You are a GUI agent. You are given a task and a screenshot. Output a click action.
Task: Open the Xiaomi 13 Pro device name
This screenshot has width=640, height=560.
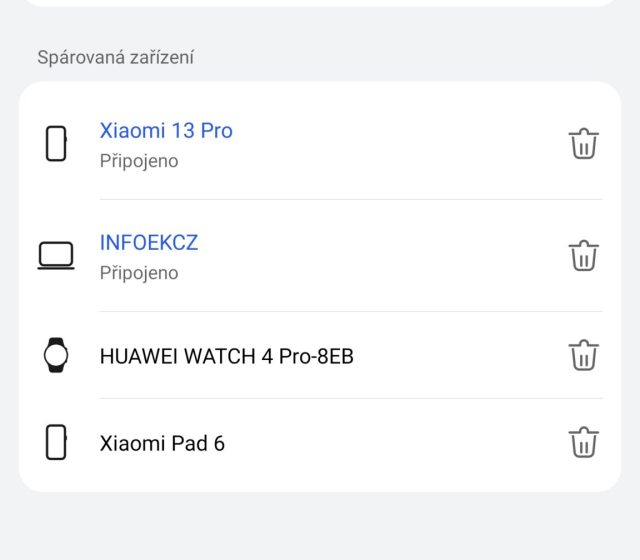pos(166,131)
